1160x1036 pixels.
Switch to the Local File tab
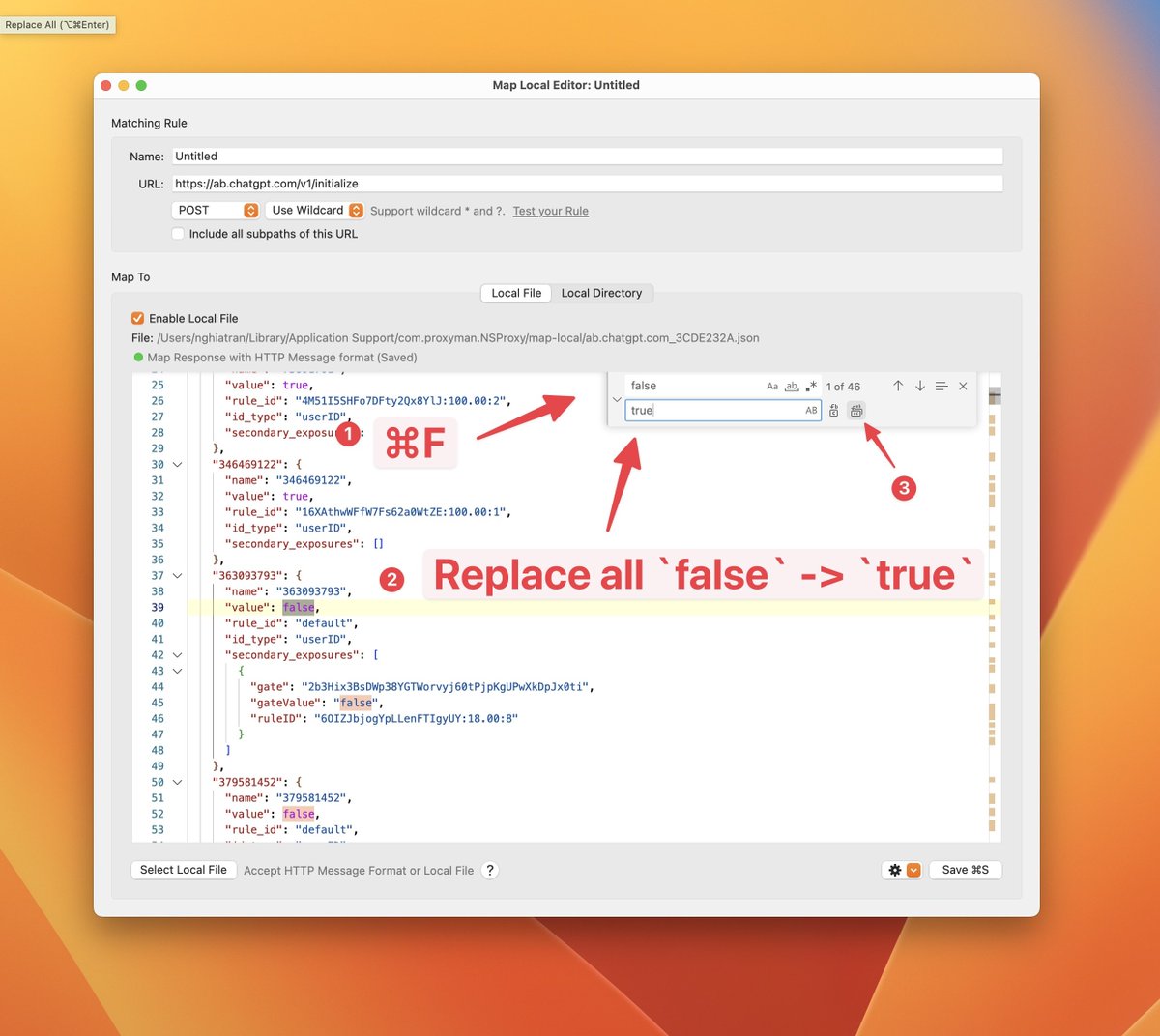tap(516, 293)
